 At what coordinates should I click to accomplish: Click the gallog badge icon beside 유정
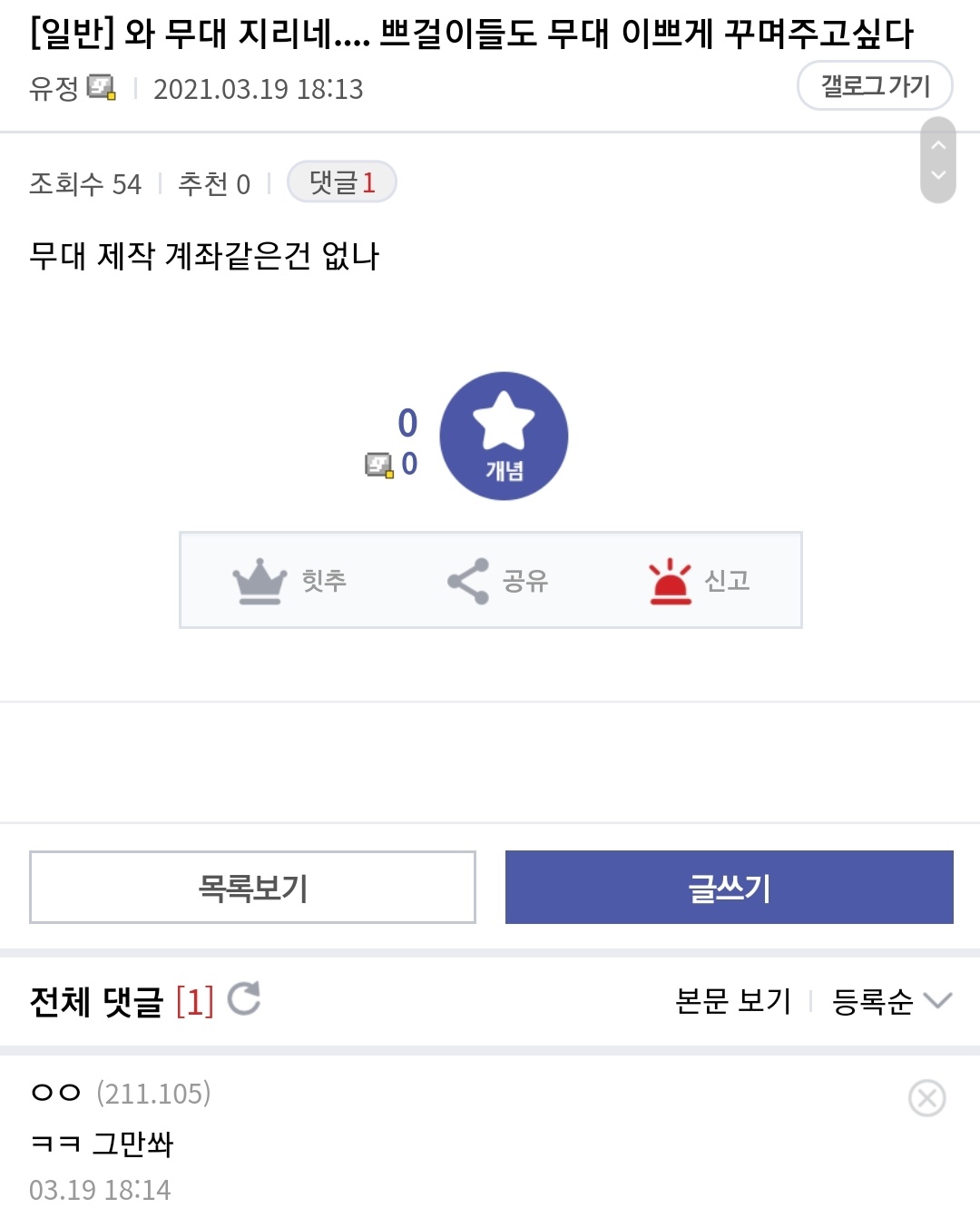click(102, 88)
